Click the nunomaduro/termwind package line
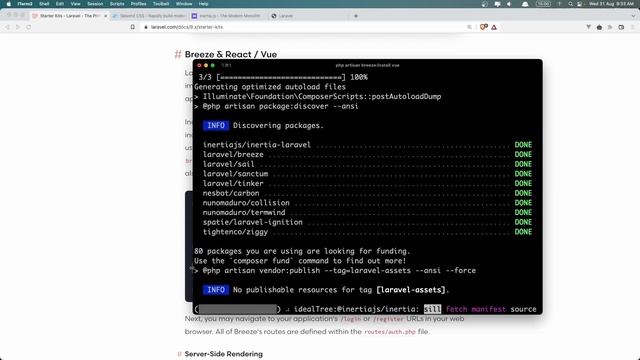This screenshot has width=640, height=360. point(367,213)
